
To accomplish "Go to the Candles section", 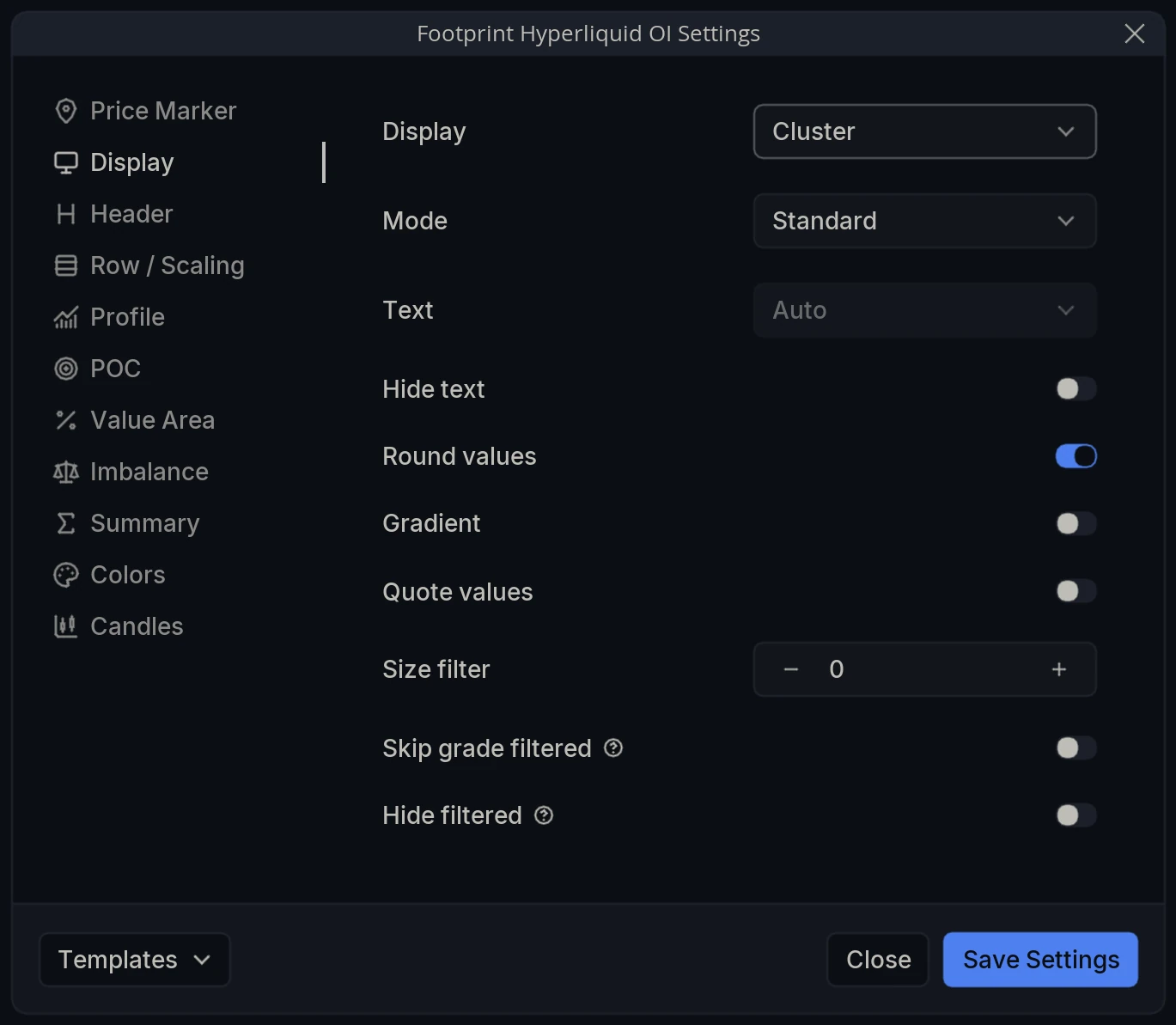I will tap(137, 626).
